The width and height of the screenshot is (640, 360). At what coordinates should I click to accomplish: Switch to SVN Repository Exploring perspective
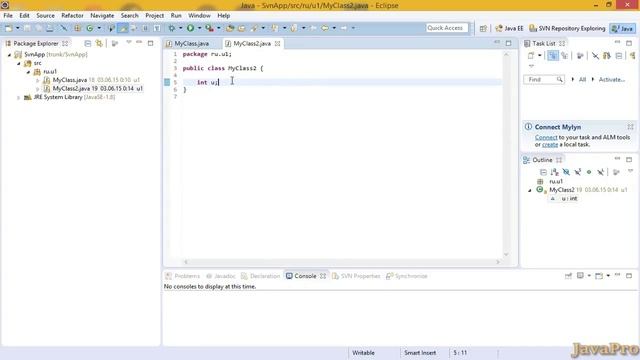click(x=567, y=29)
